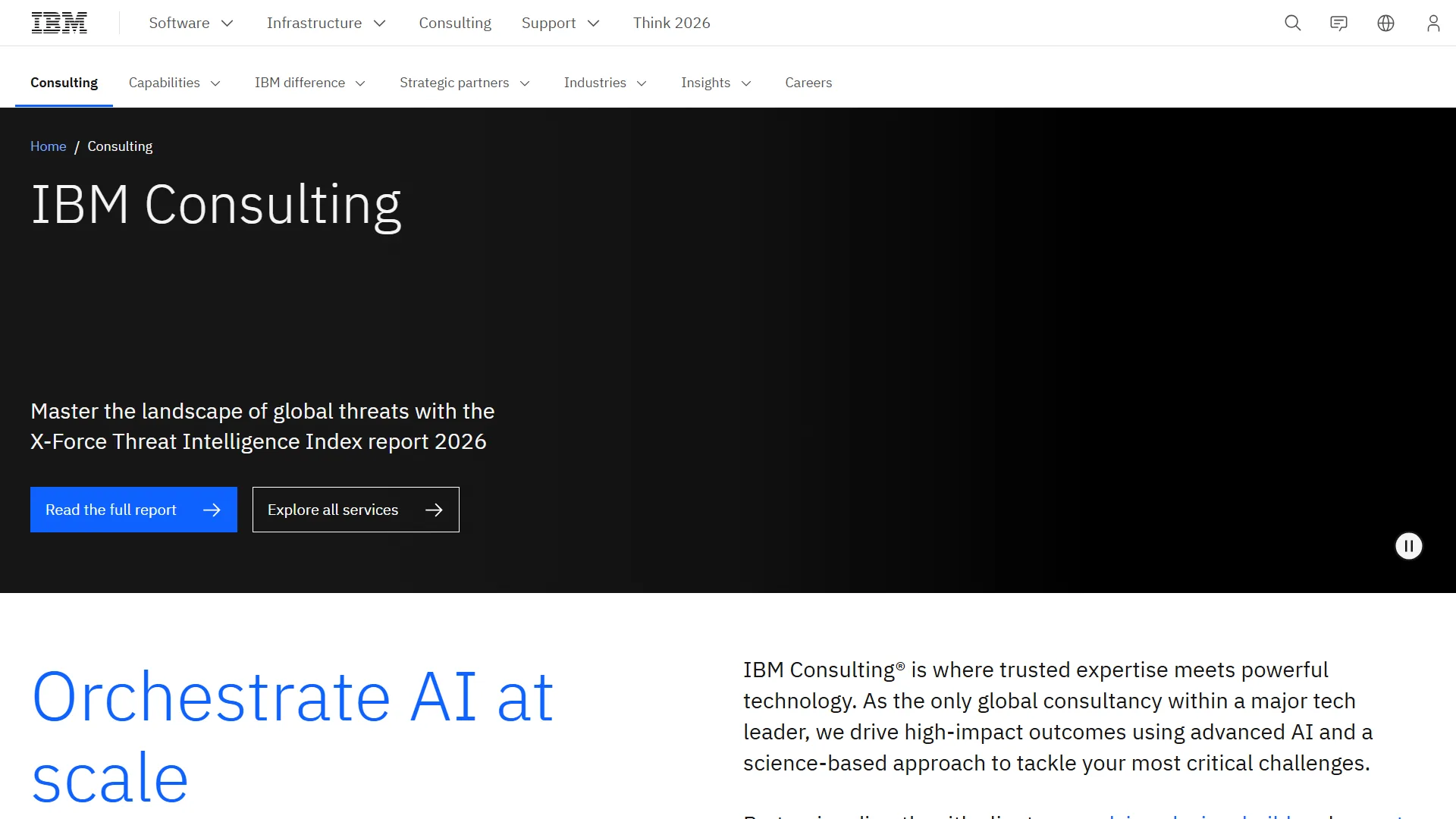Viewport: 1456px width, 819px height.
Task: Expand the Software dropdown
Action: point(190,23)
